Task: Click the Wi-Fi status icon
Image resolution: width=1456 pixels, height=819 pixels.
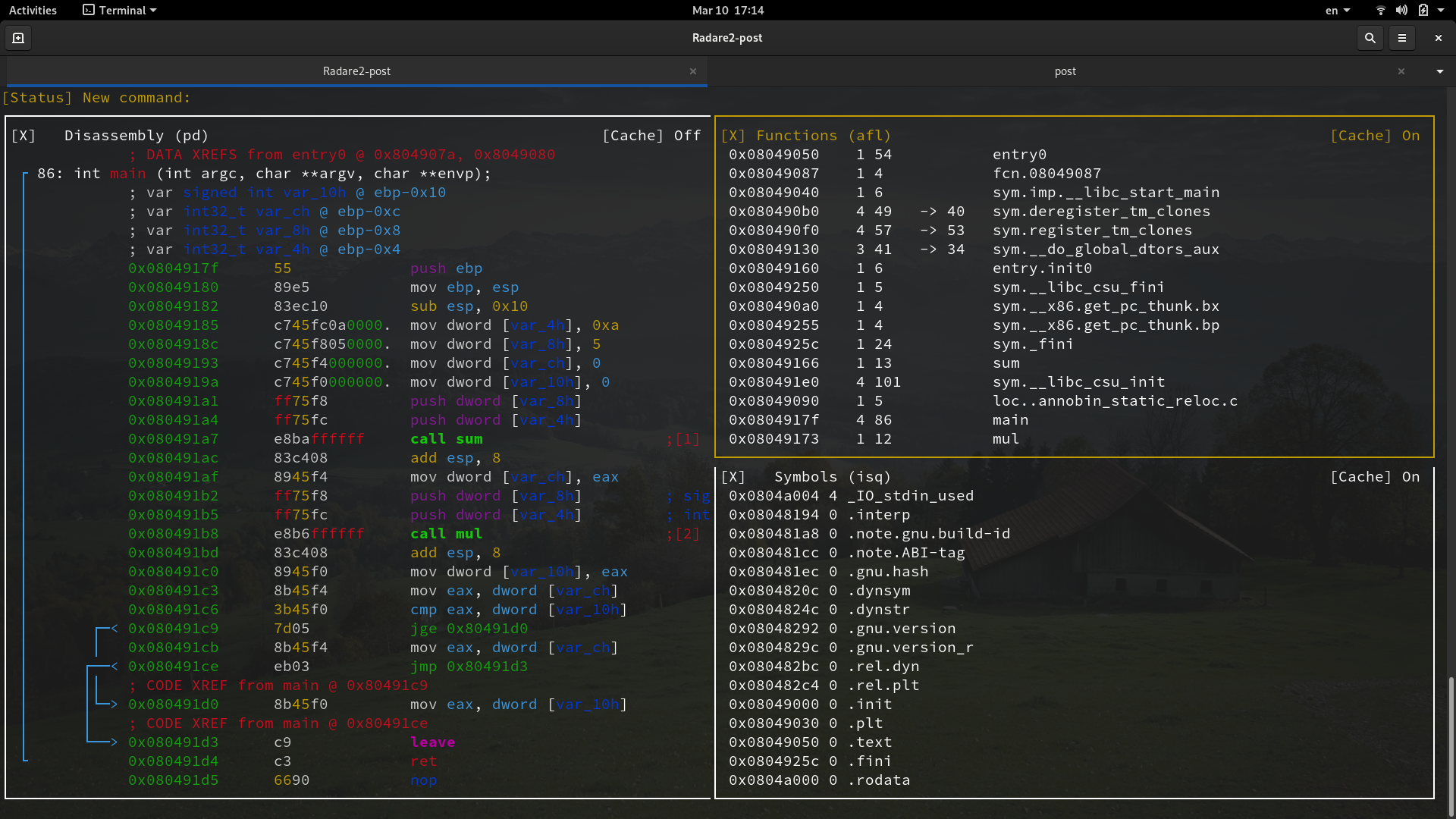Action: (1380, 10)
